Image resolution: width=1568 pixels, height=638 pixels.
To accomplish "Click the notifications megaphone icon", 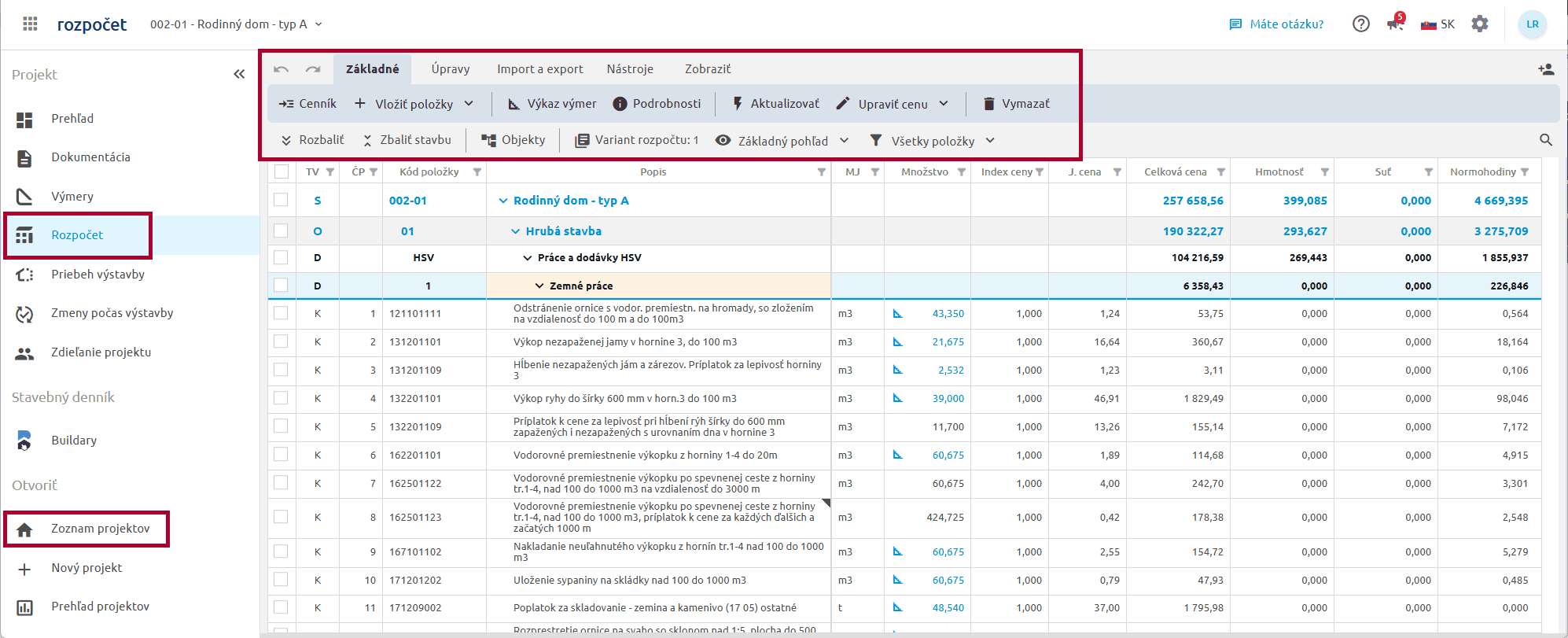I will point(1395,24).
